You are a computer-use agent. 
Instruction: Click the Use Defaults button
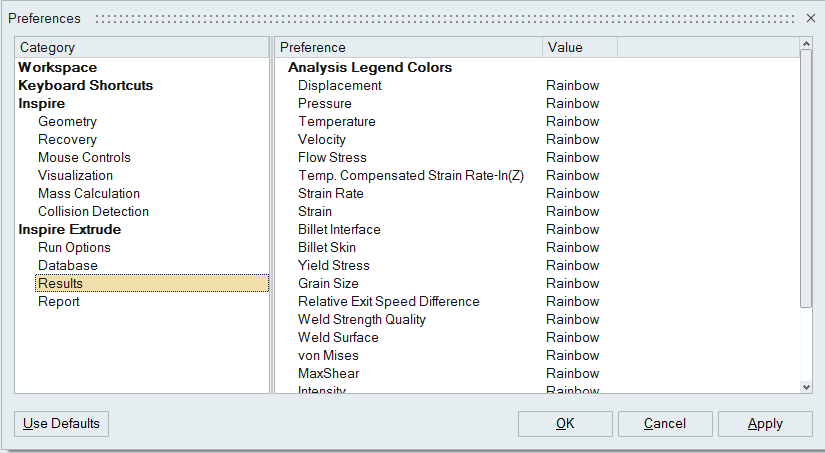pyautogui.click(x=62, y=423)
